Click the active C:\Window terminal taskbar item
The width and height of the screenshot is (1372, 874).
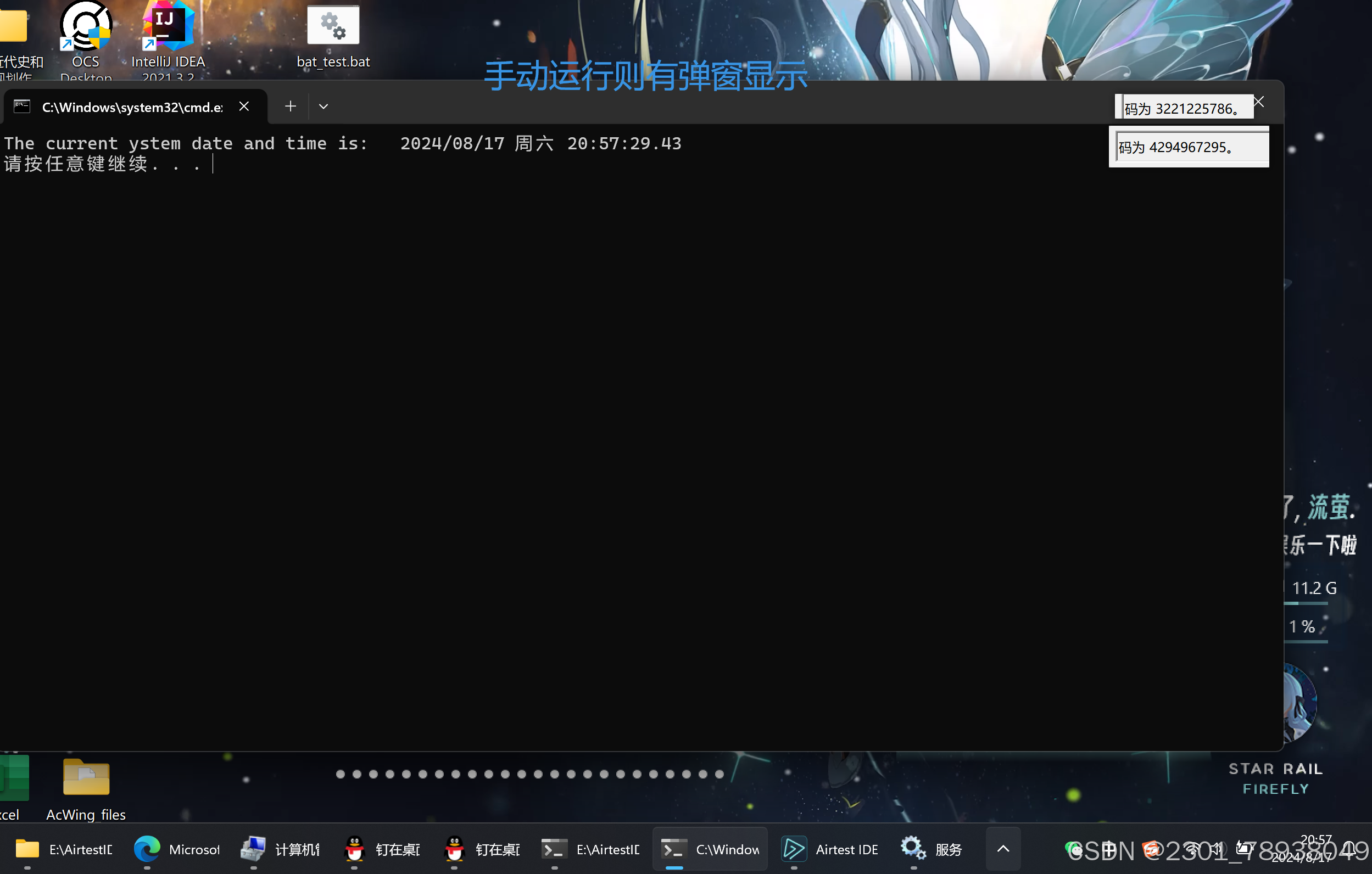click(x=710, y=849)
